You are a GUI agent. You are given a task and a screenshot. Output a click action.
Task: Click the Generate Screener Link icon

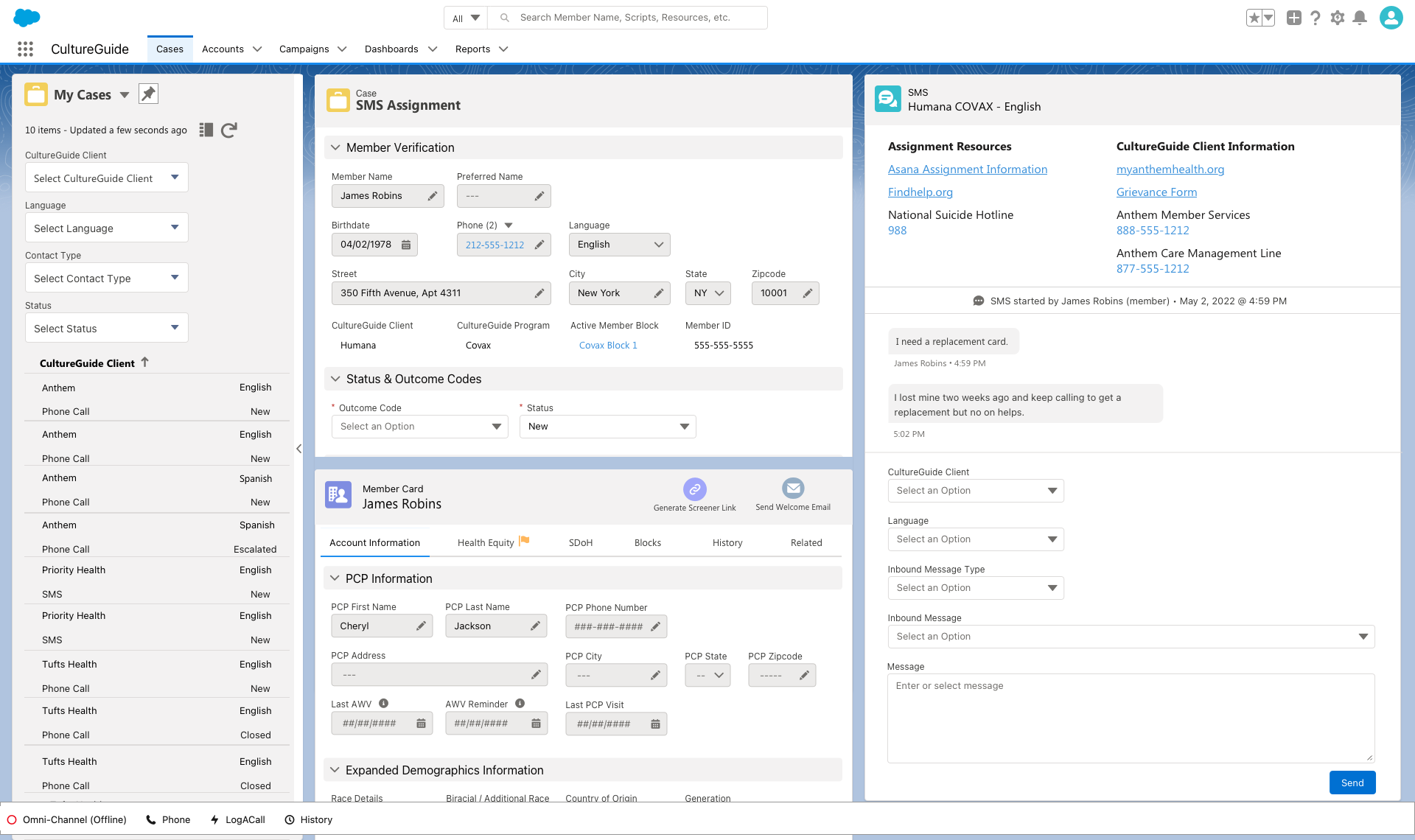coord(694,489)
